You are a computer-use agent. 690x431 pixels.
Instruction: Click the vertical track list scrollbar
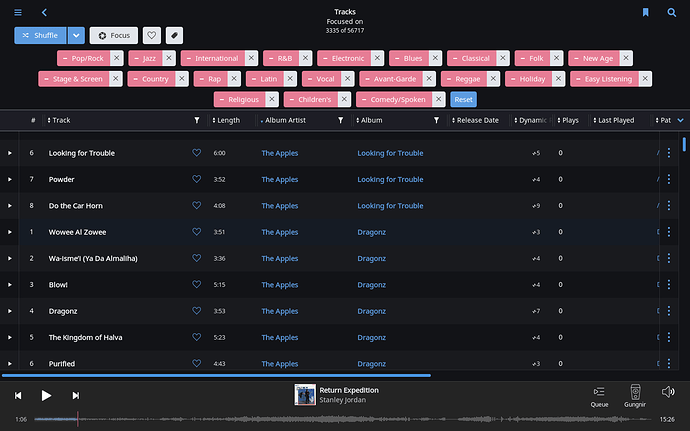pyautogui.click(x=684, y=144)
